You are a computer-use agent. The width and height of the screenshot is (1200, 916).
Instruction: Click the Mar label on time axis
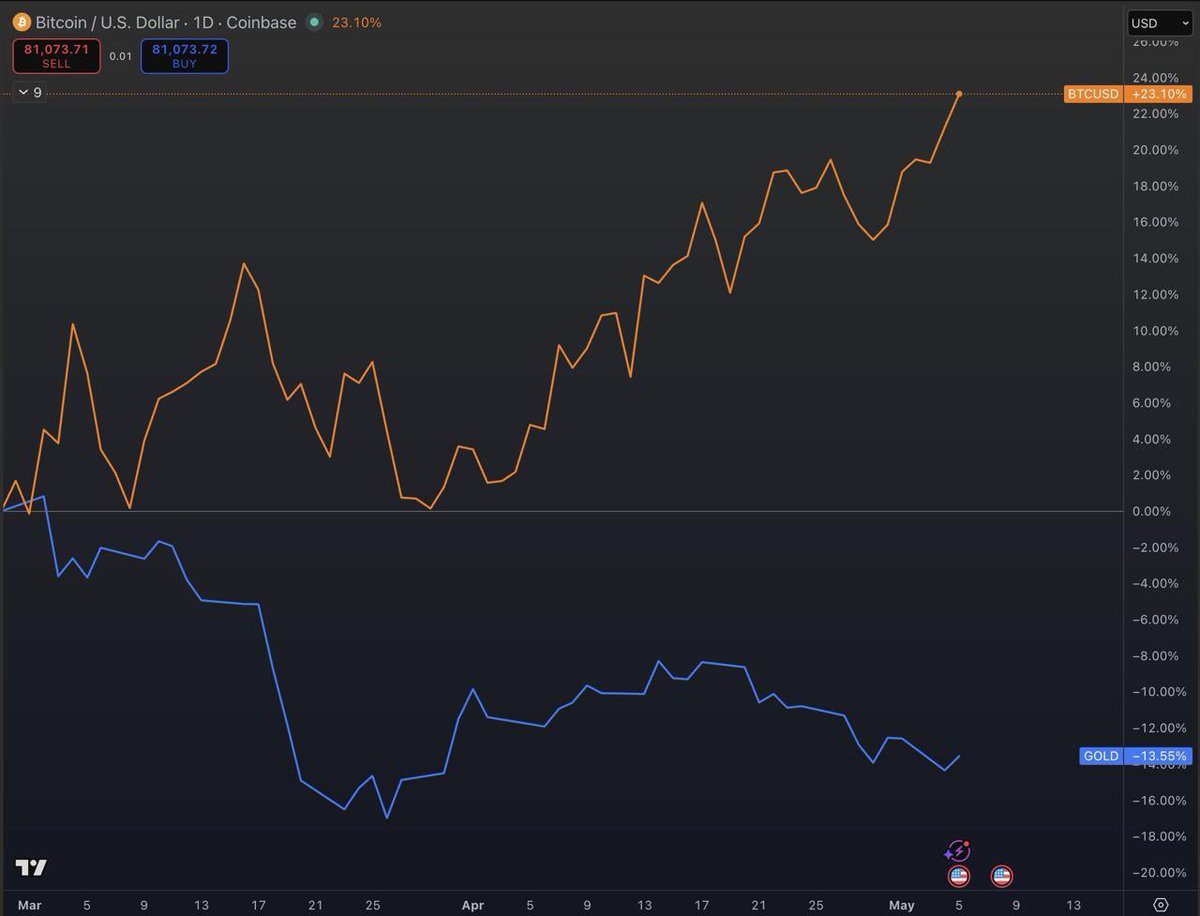click(29, 905)
